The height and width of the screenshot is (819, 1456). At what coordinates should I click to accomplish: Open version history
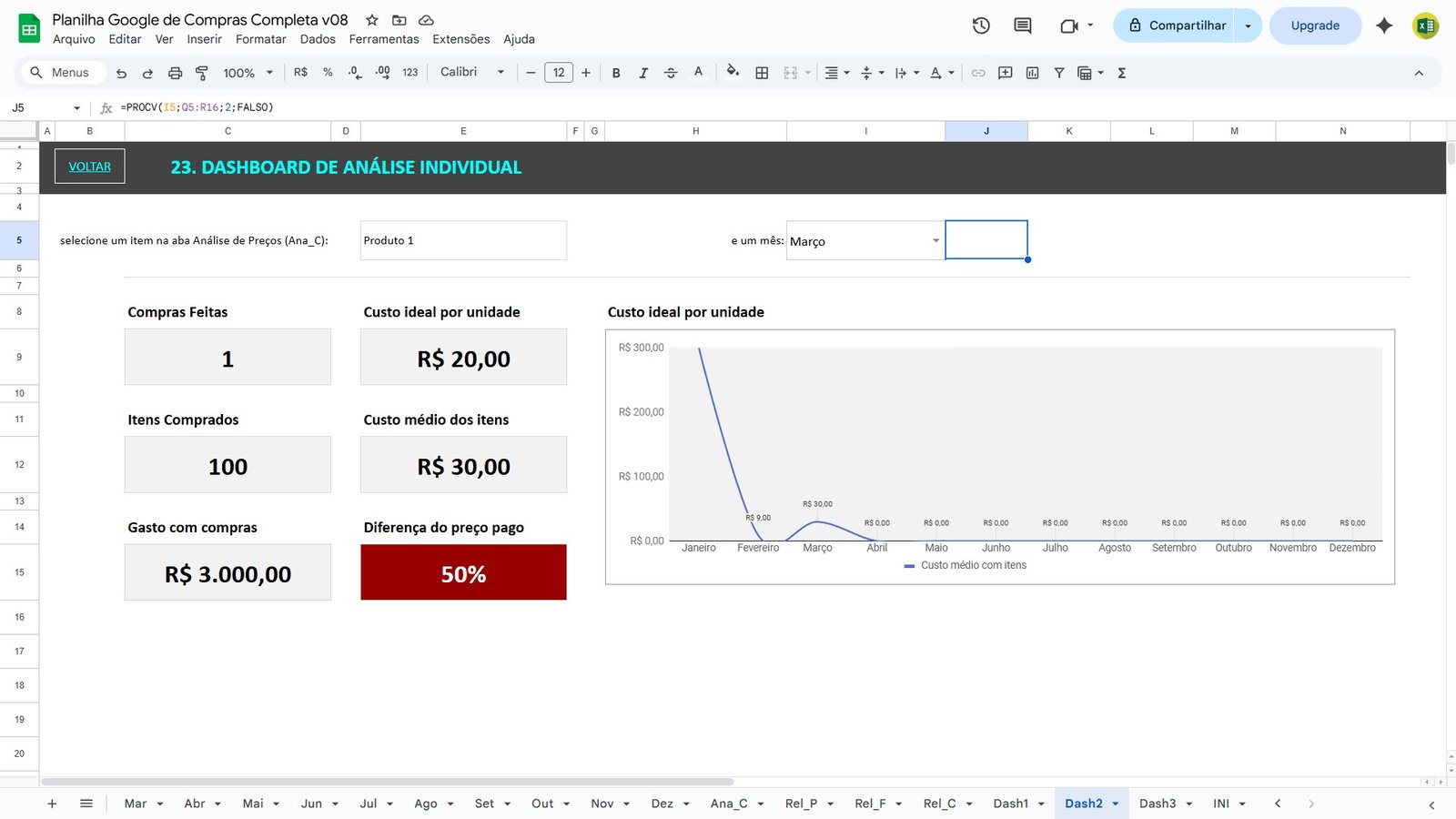tap(981, 25)
